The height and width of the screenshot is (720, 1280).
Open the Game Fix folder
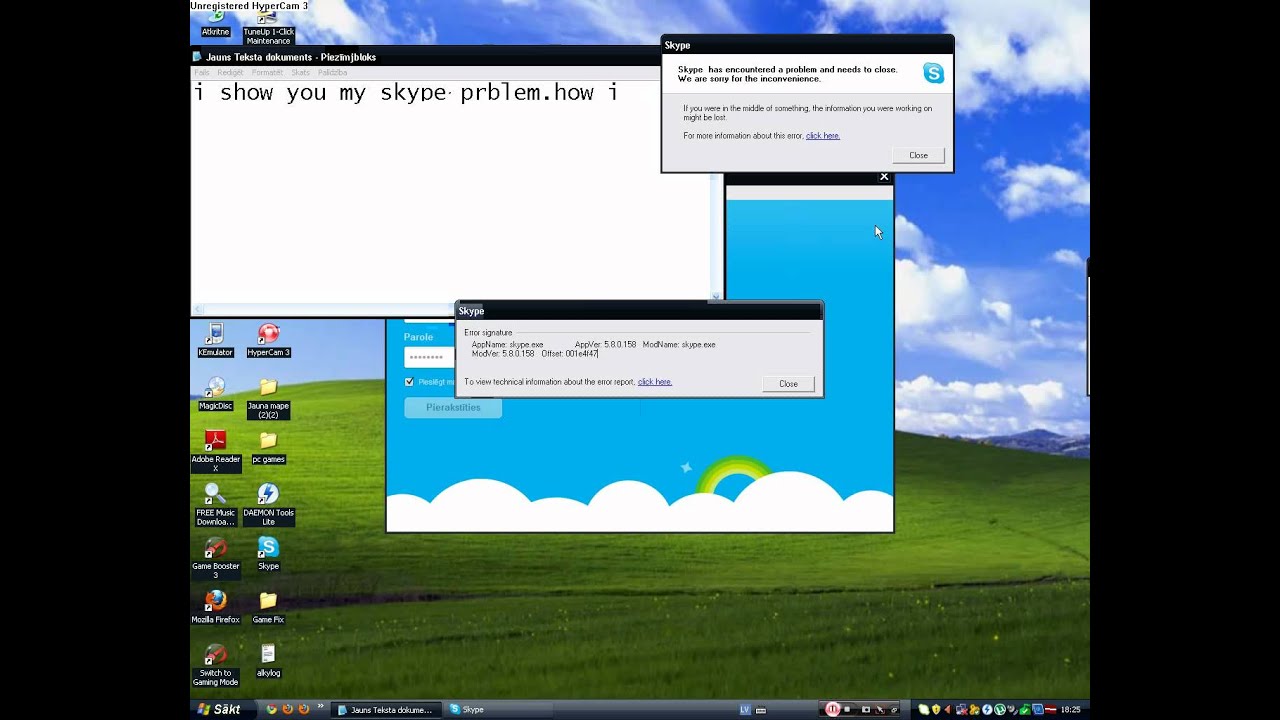268,607
